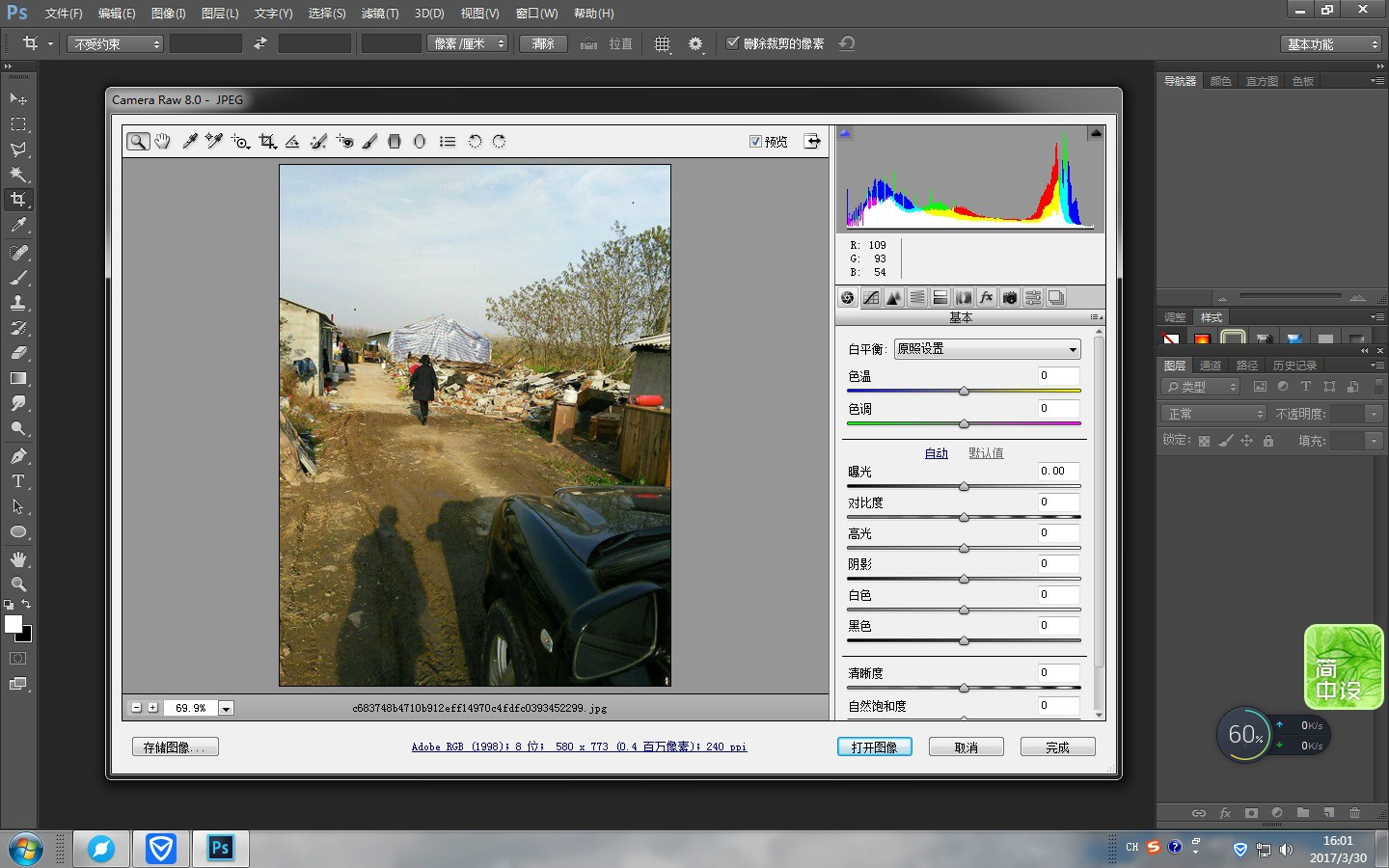Screen dimensions: 1389x868
Task: Open the Adobe RGB workflow options link
Action: click(579, 746)
